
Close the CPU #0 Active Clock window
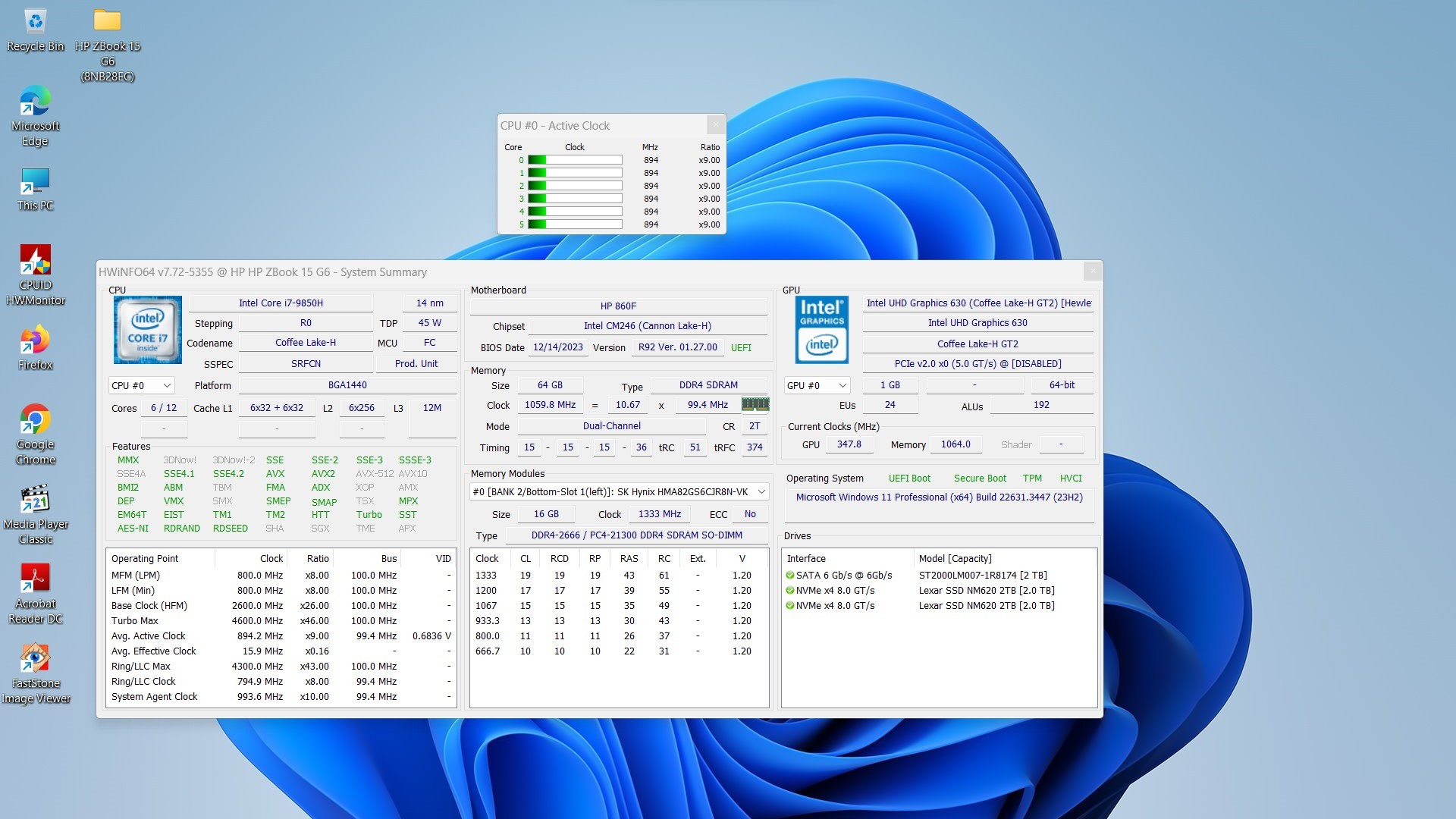click(715, 125)
